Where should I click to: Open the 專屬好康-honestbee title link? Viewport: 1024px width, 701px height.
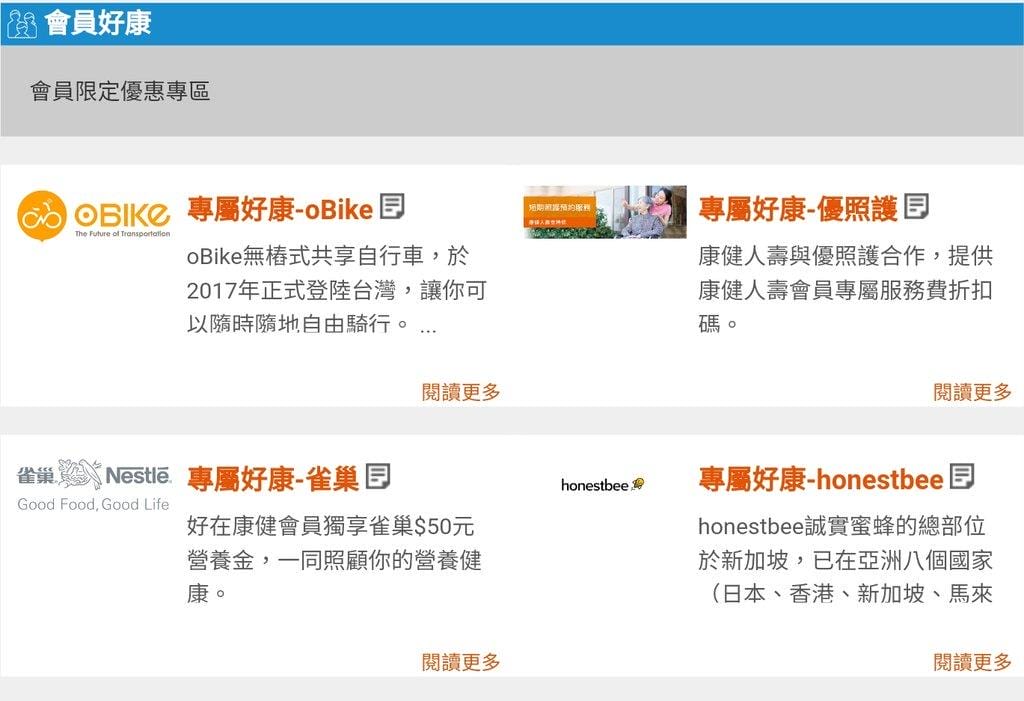(x=821, y=479)
